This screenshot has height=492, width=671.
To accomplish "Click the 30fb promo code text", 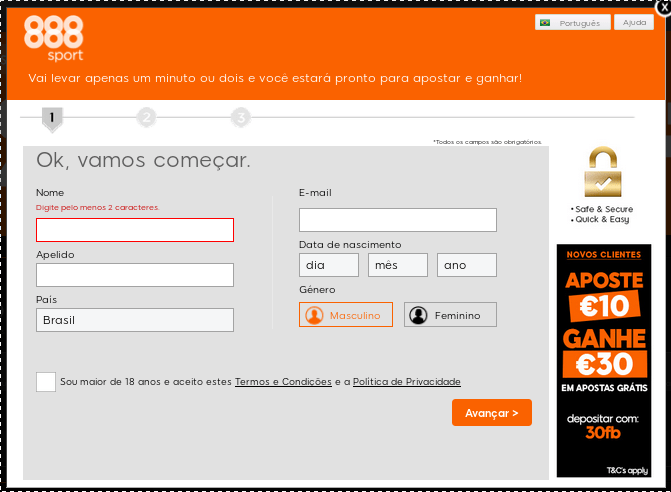I will [603, 433].
